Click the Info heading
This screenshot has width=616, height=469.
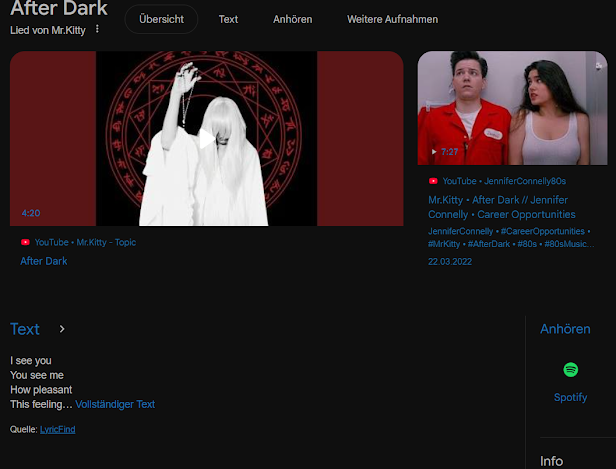(x=551, y=461)
